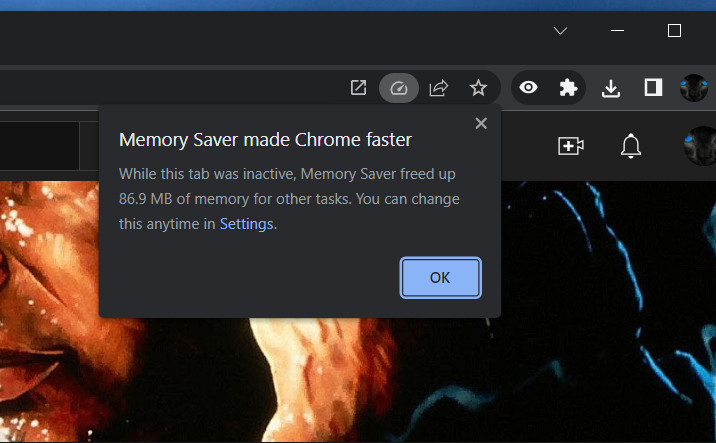Open the Chrome profile avatar
The width and height of the screenshot is (716, 443).
[x=694, y=88]
